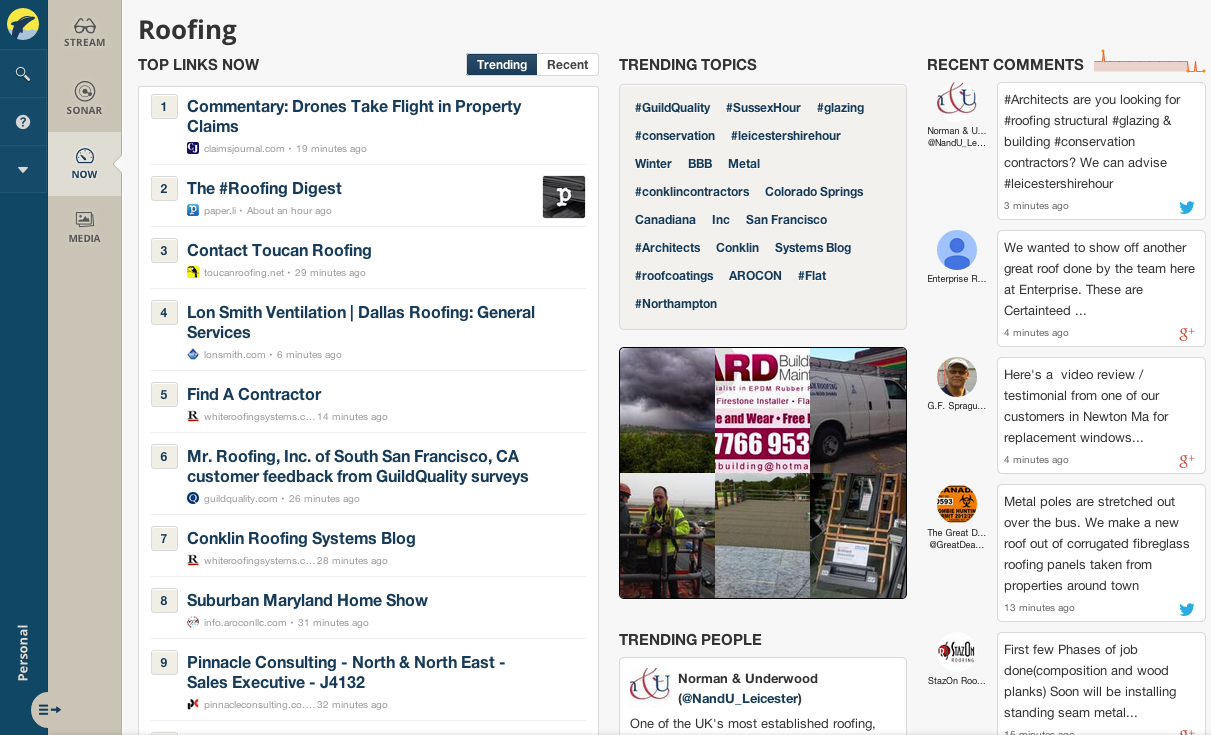Click the yellow bird app logo
1211x735 pixels.
[23, 24]
